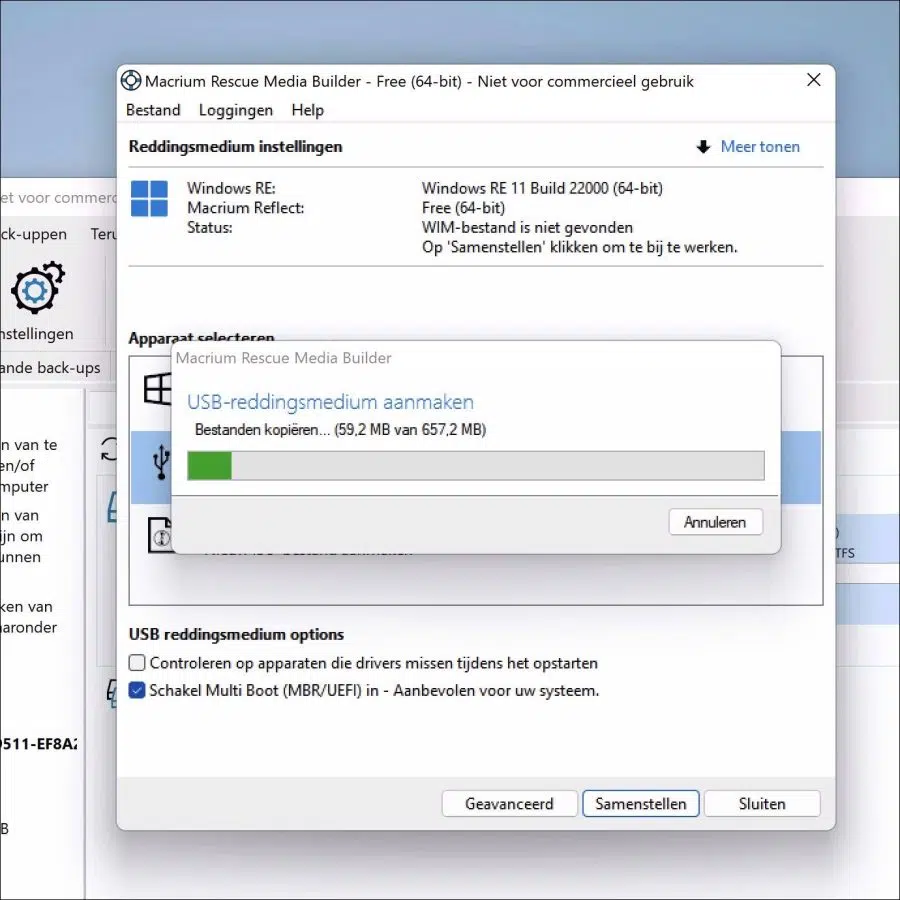Click refresh icon in background Reflect window
This screenshot has height=900, width=900.
pos(109,449)
